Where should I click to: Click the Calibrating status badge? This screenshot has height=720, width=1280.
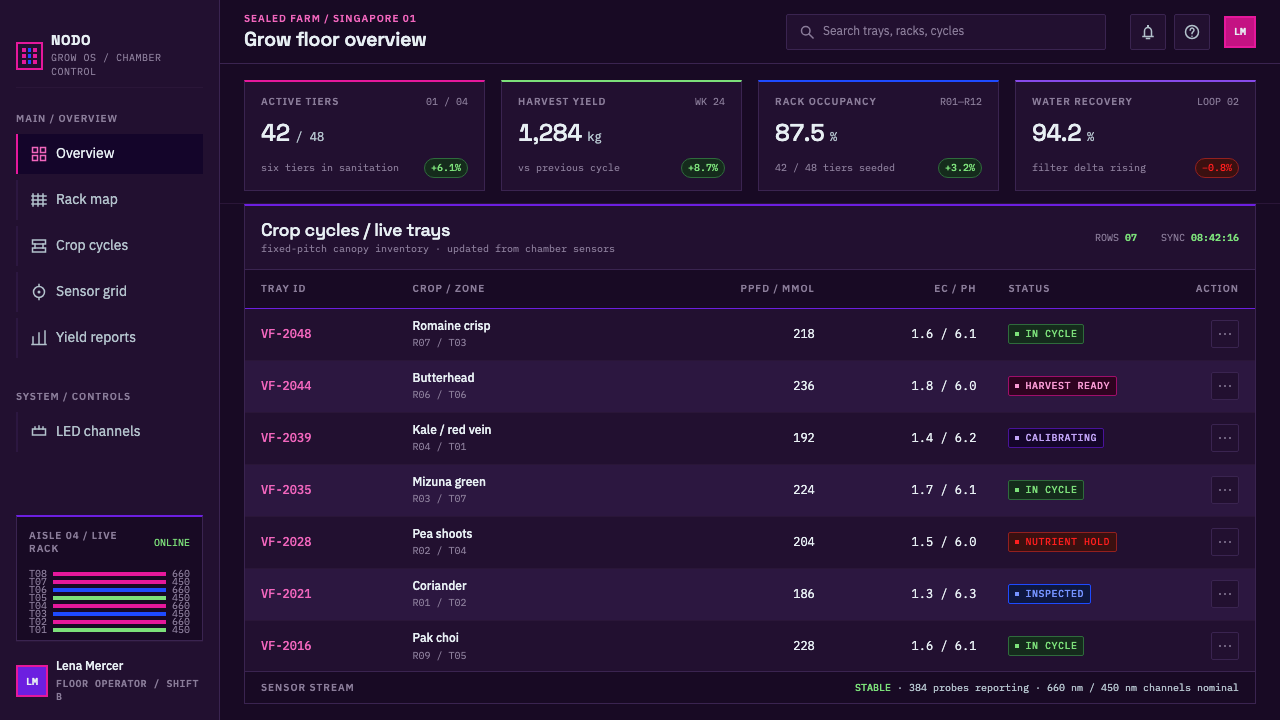1056,438
